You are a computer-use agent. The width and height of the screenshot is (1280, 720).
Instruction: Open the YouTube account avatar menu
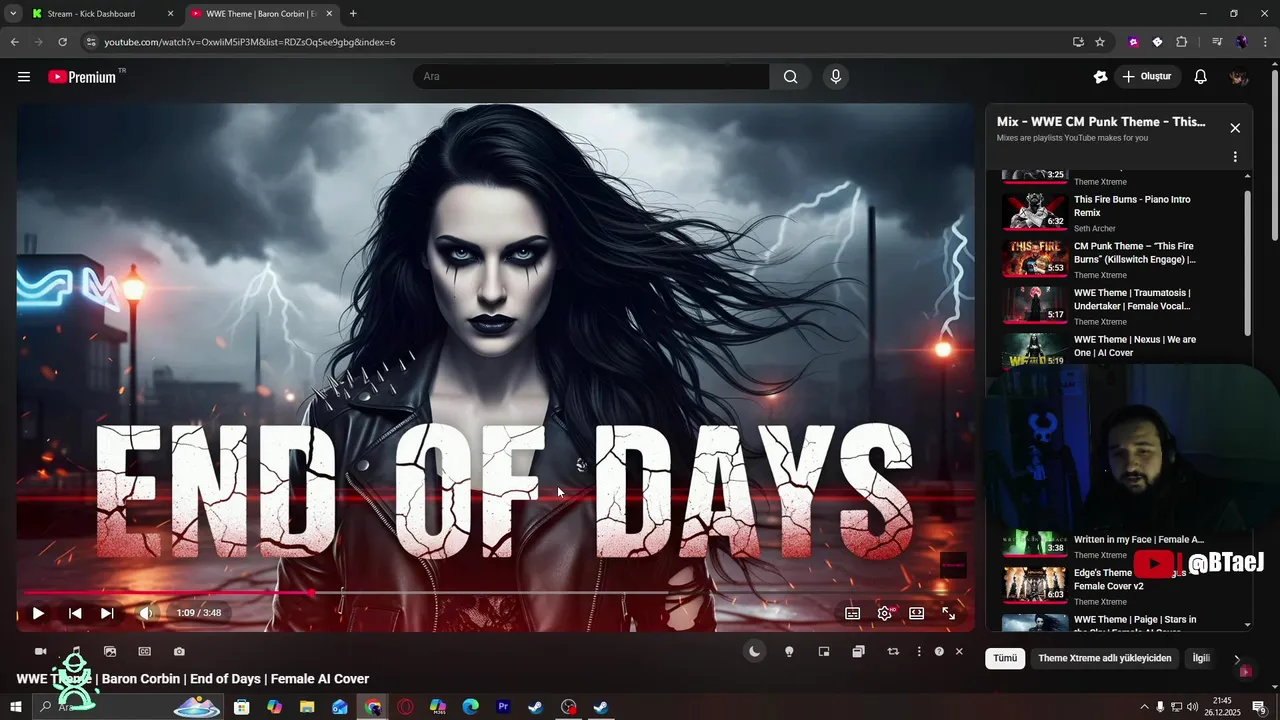coord(1239,77)
